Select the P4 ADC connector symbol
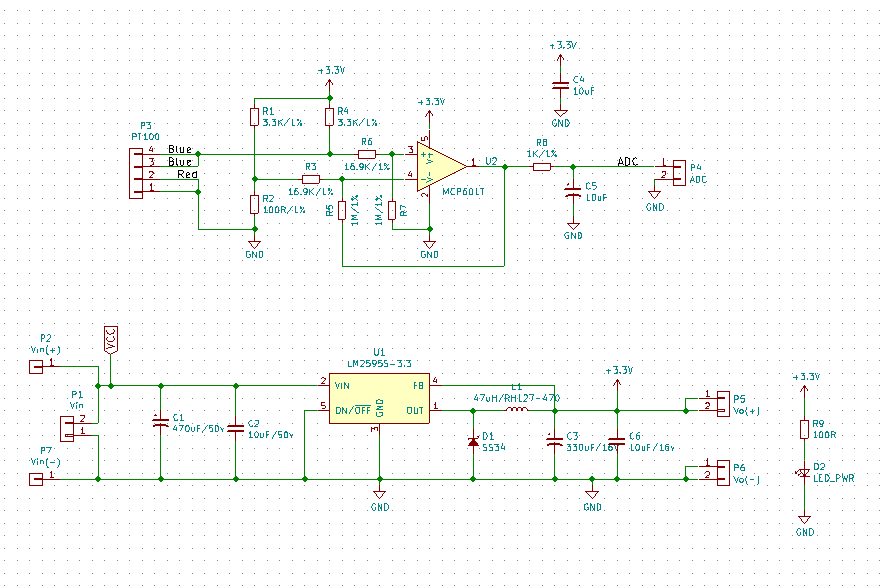This screenshot has height=588, width=880. click(x=679, y=173)
